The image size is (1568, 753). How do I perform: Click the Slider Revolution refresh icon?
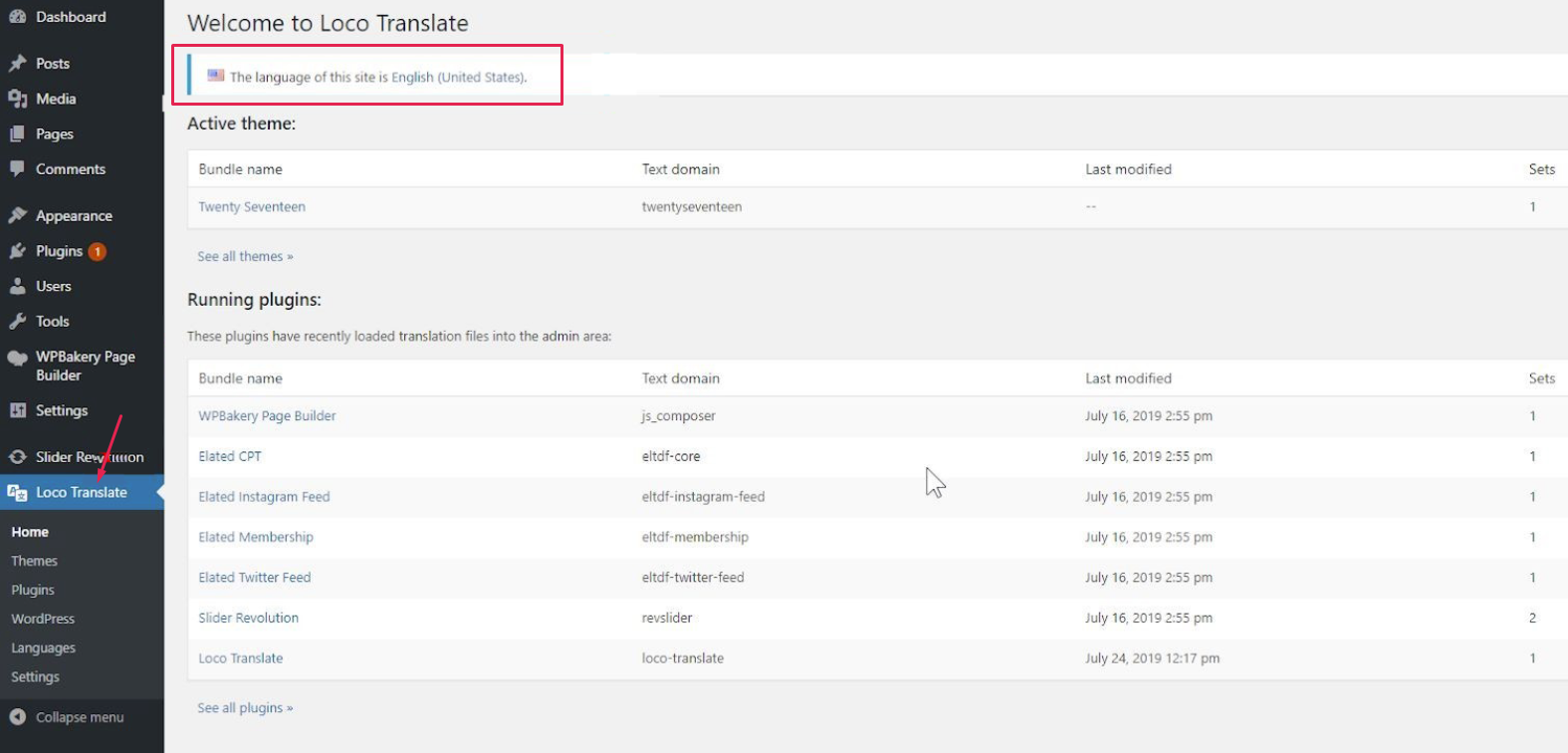[x=17, y=457]
